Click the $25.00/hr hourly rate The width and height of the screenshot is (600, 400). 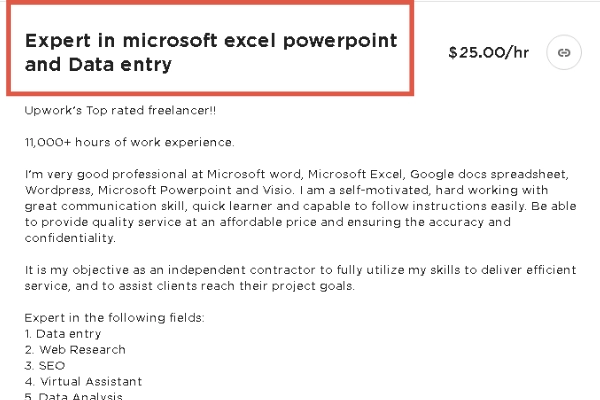pyautogui.click(x=489, y=52)
